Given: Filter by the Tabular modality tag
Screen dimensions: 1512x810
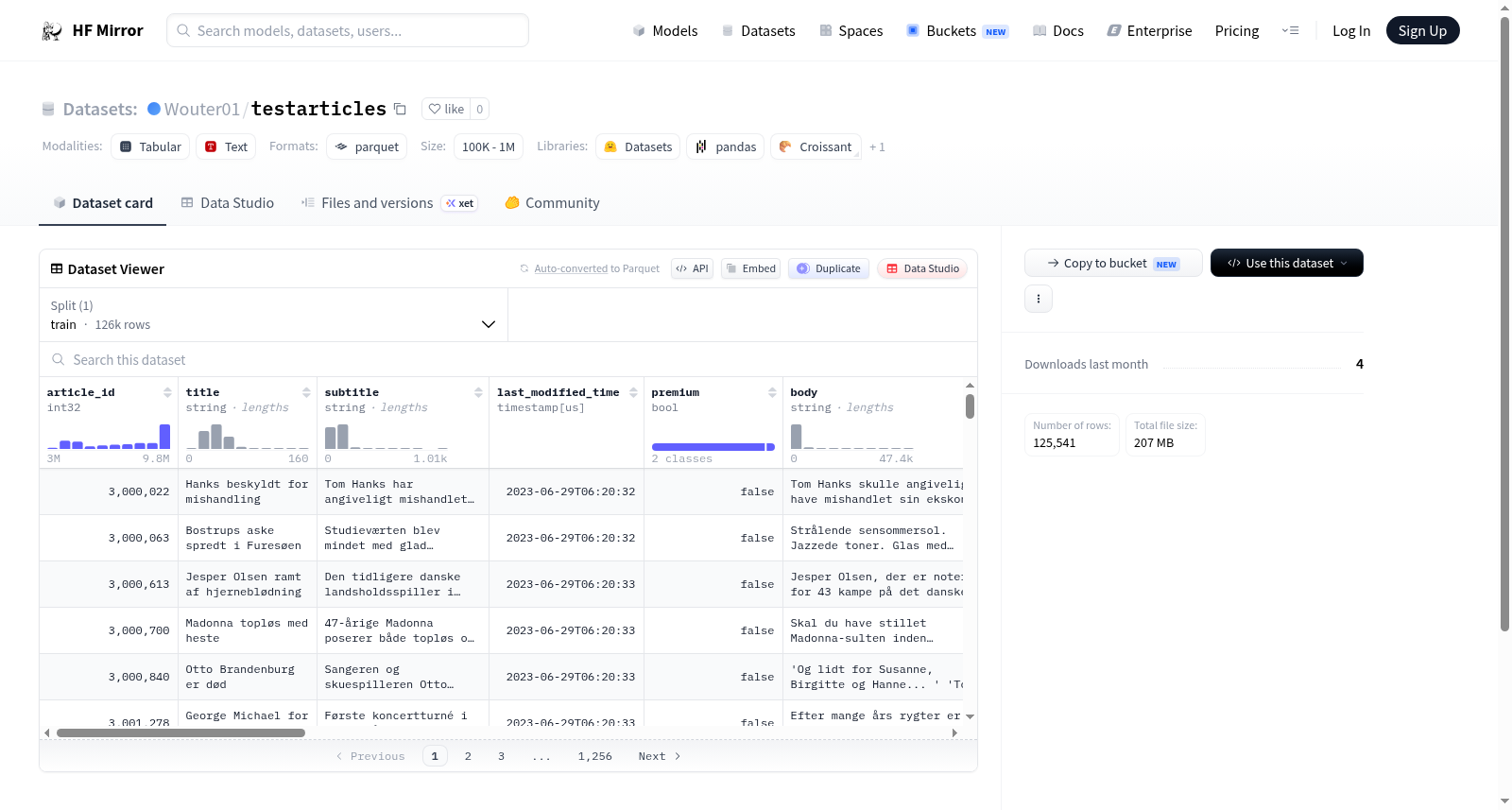Looking at the screenshot, I should 150,146.
